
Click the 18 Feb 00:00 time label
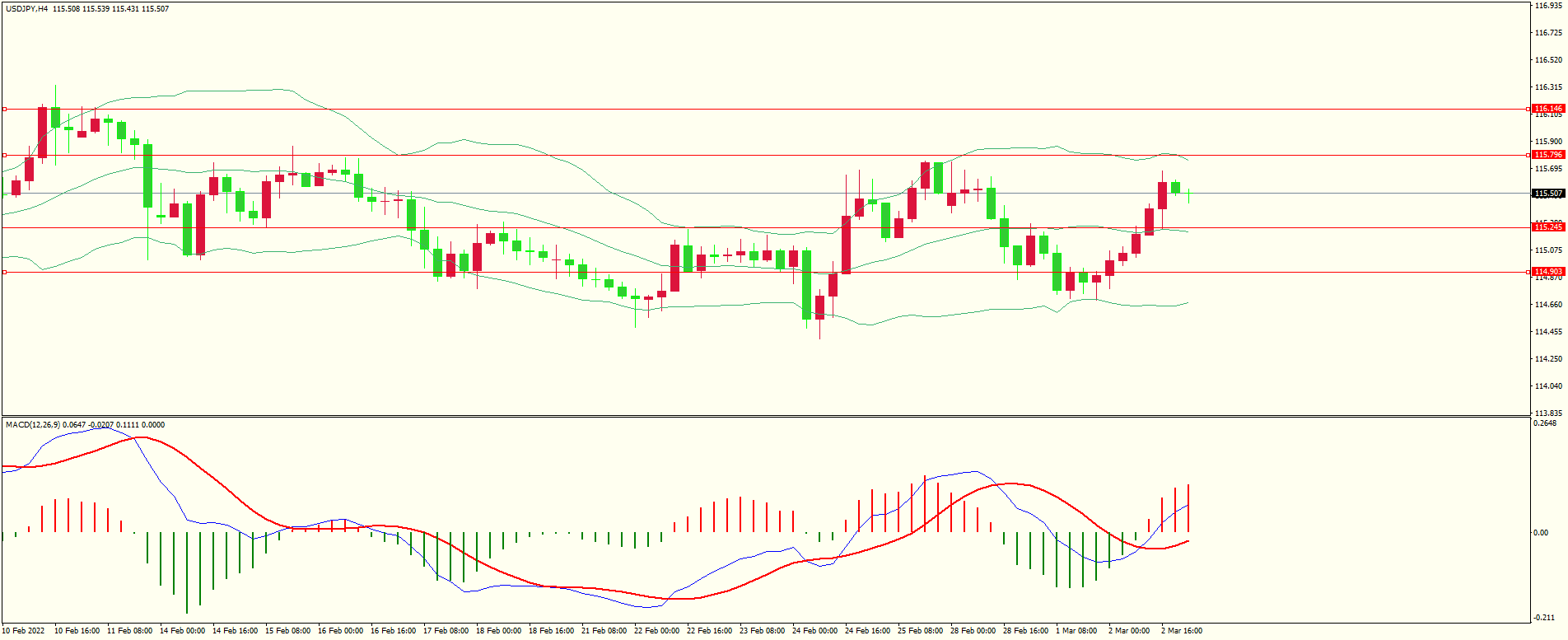[498, 631]
